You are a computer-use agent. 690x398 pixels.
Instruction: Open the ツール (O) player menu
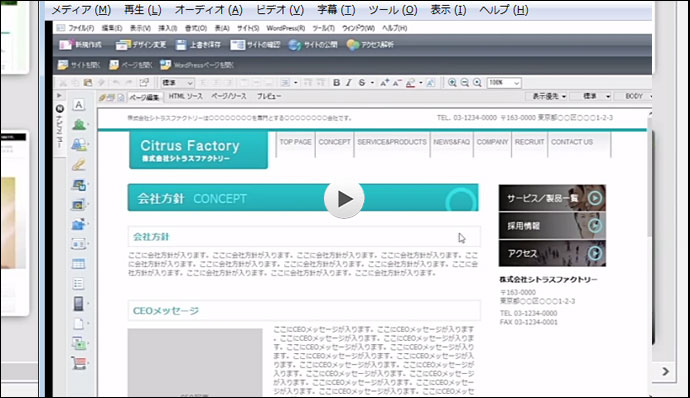point(393,10)
